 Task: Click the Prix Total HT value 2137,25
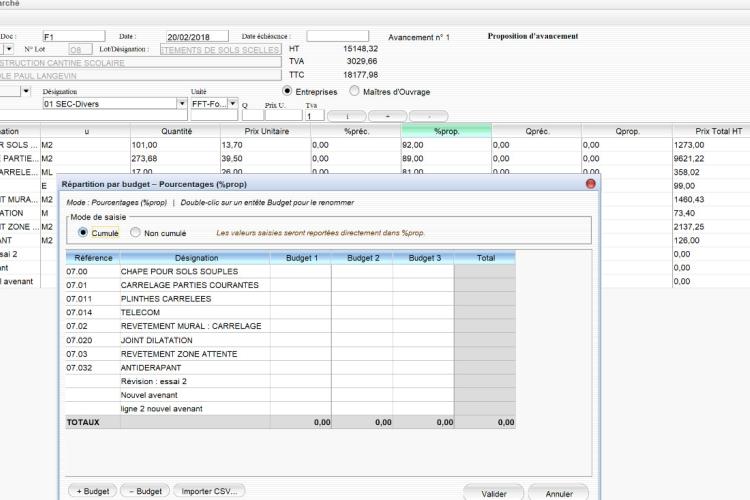pyautogui.click(x=689, y=227)
